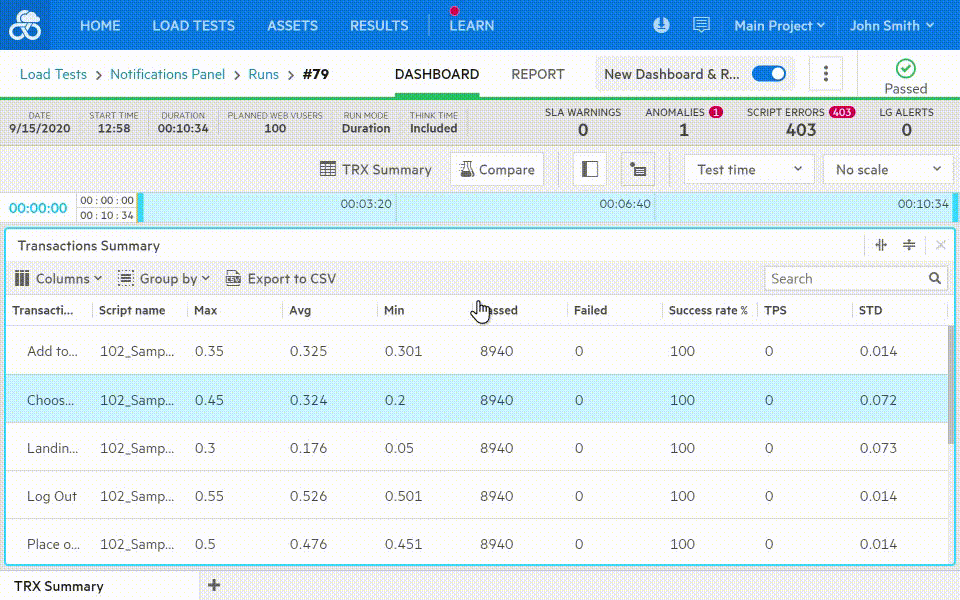
Task: Switch to the REPORT tab
Action: (538, 74)
